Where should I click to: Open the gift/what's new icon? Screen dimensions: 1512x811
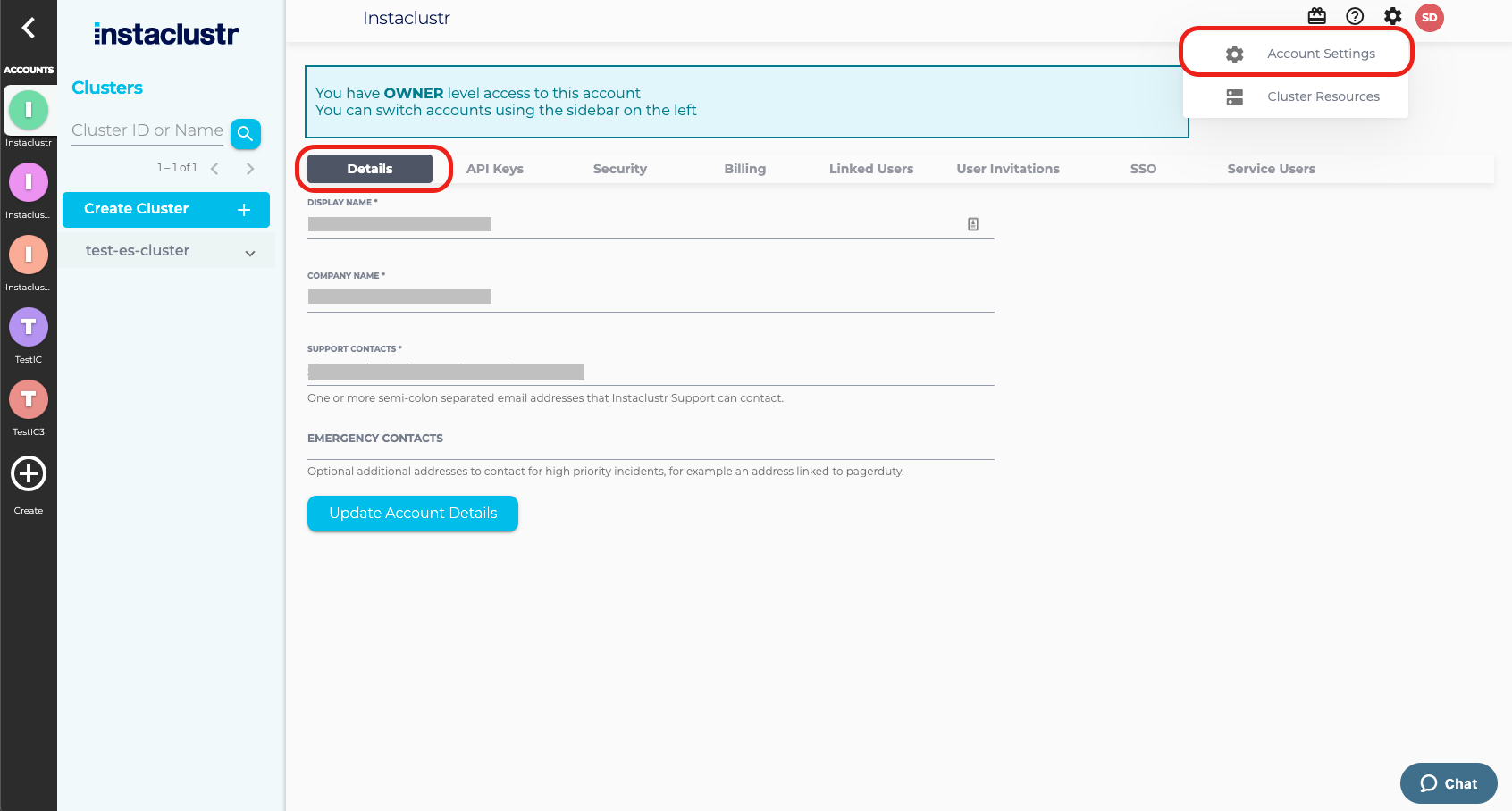pos(1316,16)
